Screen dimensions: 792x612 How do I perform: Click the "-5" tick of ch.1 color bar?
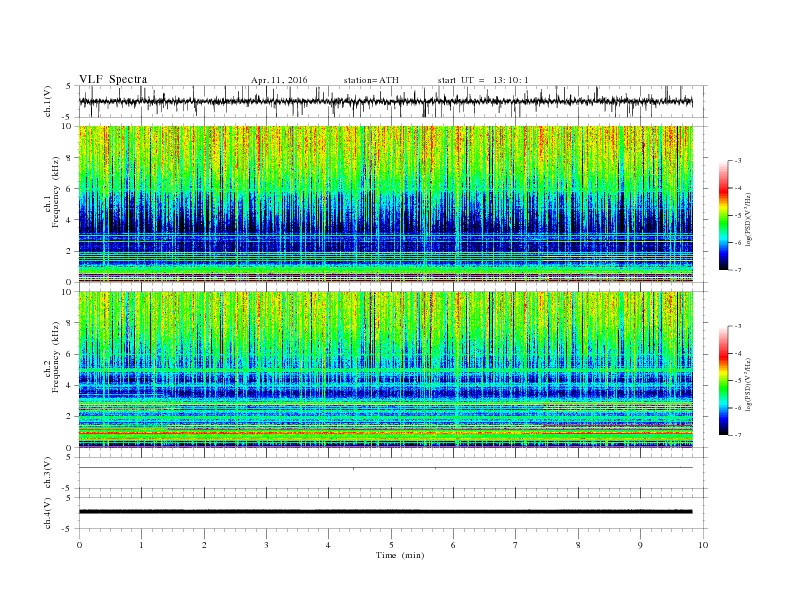click(737, 216)
